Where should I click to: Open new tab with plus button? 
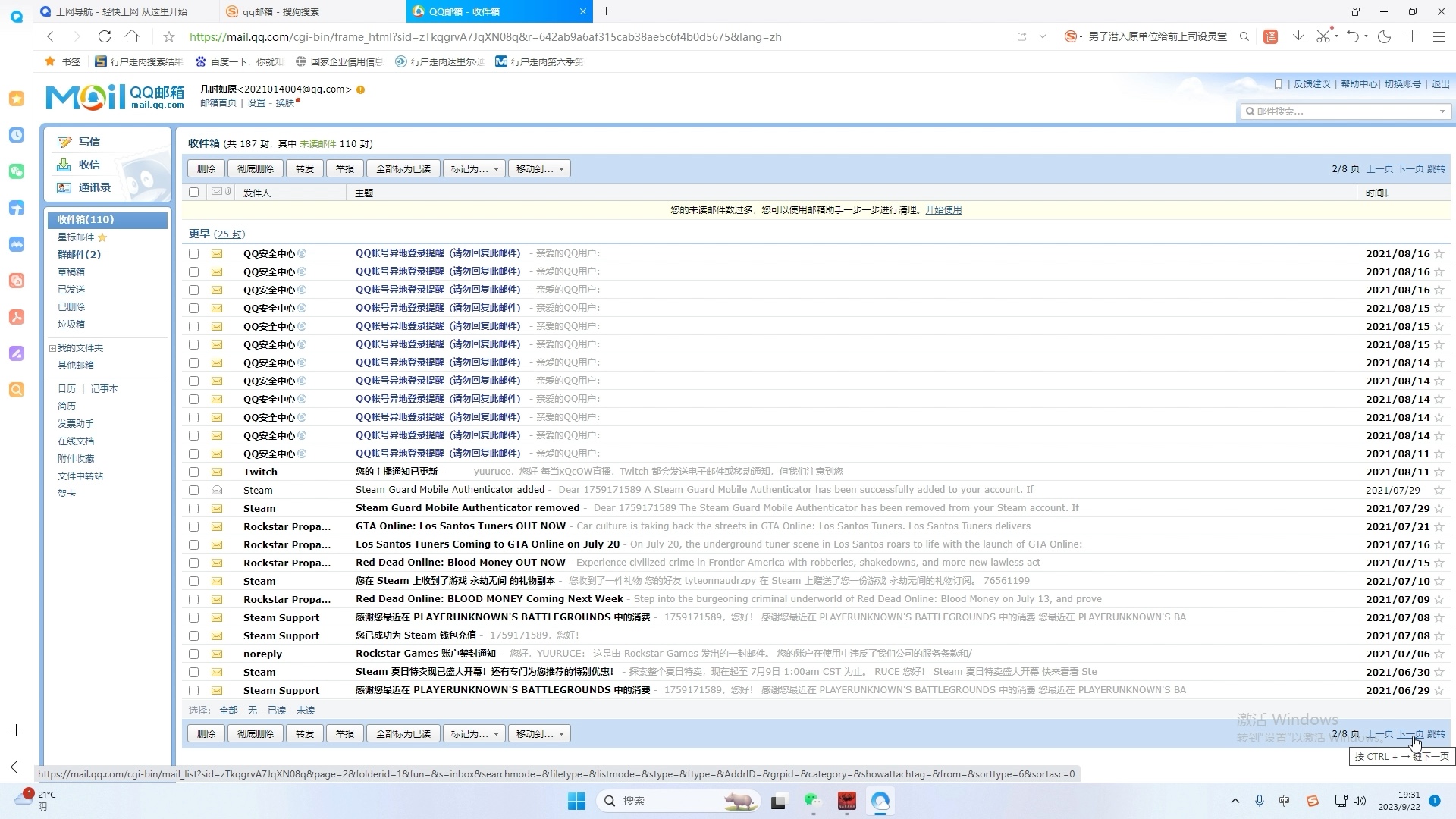(x=606, y=11)
